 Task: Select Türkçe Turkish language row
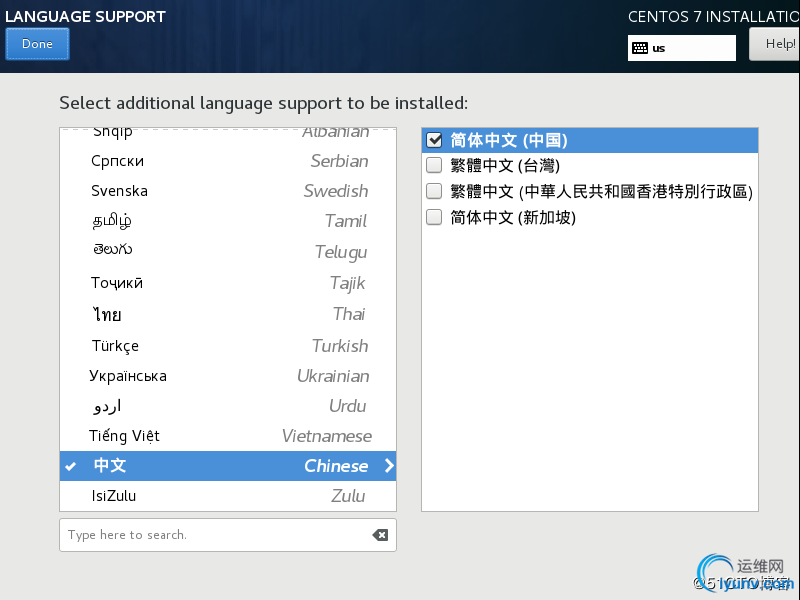[x=228, y=345]
